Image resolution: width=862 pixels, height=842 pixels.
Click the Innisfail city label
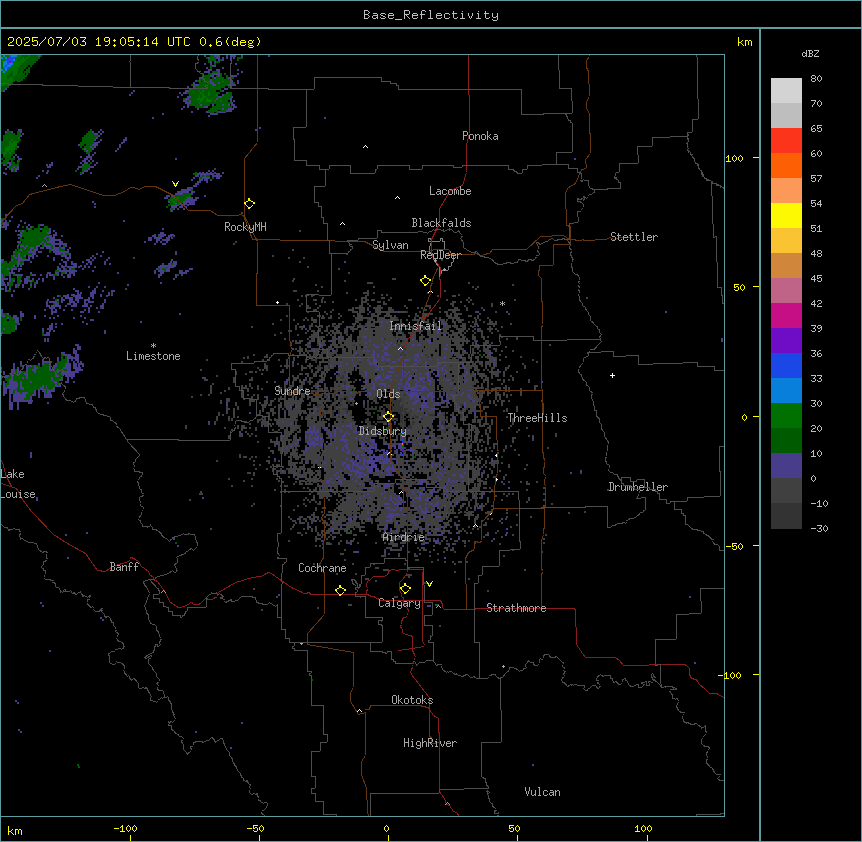415,326
